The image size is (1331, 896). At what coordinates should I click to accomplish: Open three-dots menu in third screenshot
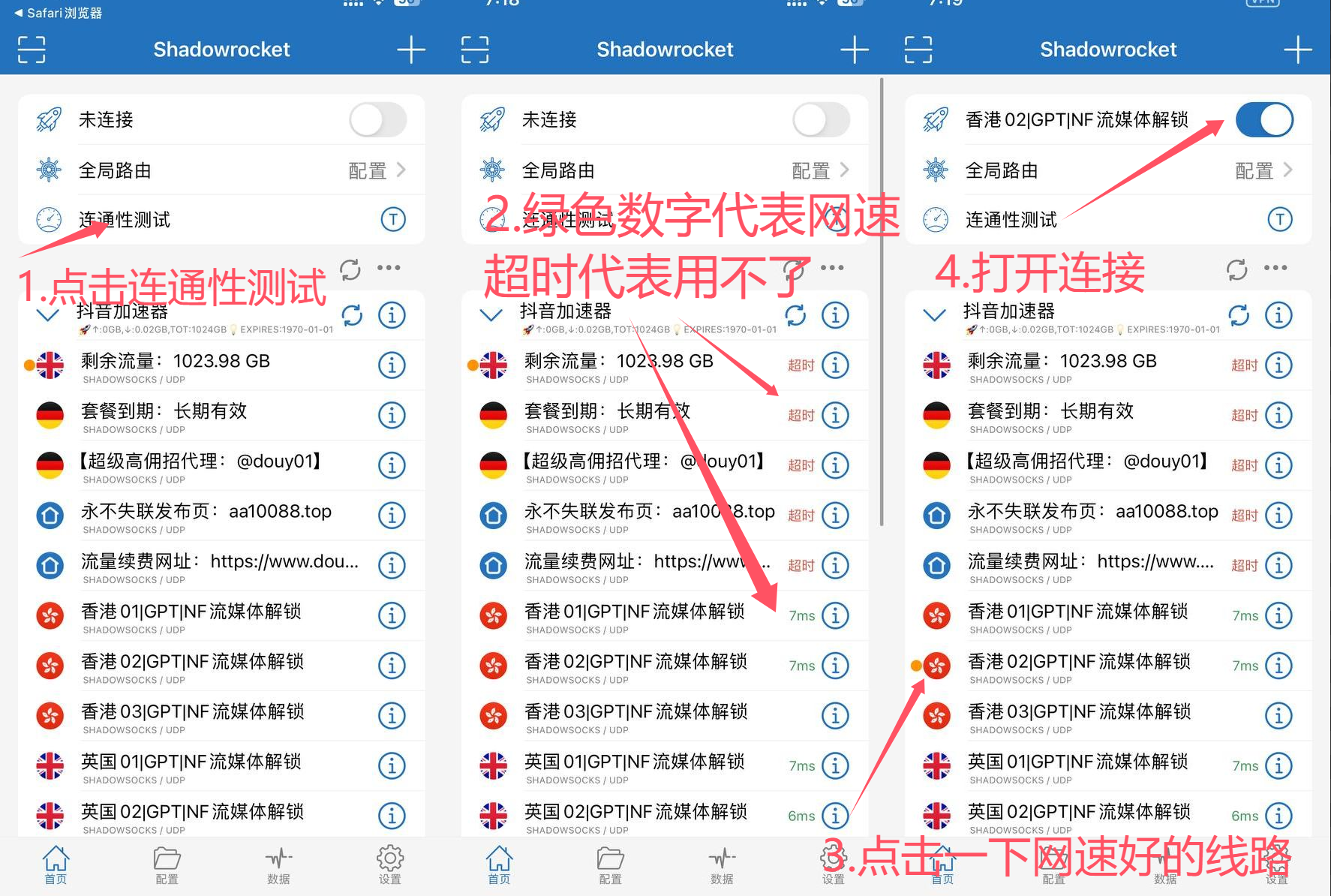pyautogui.click(x=1275, y=268)
